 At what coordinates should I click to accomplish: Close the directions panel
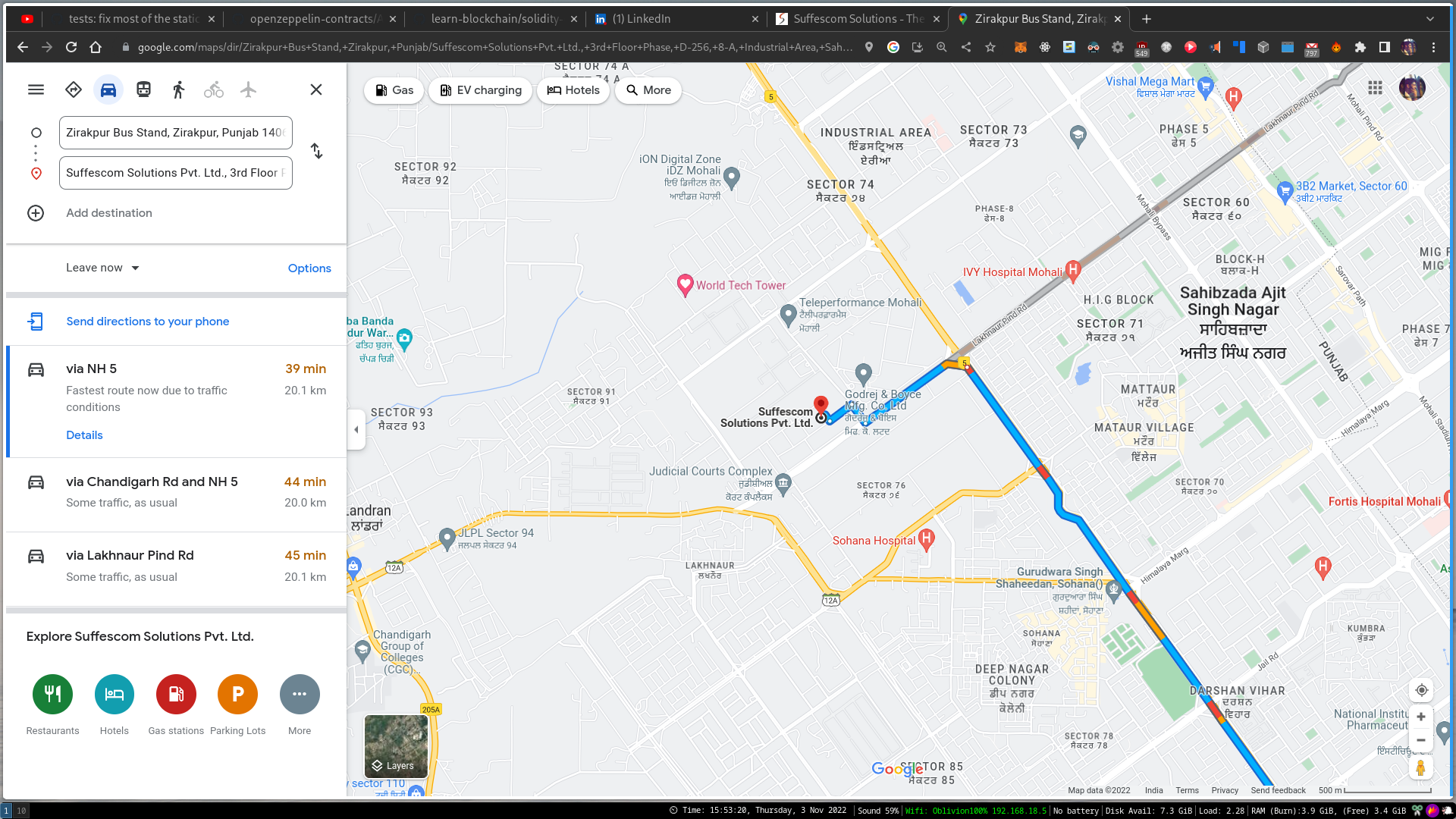pos(316,89)
